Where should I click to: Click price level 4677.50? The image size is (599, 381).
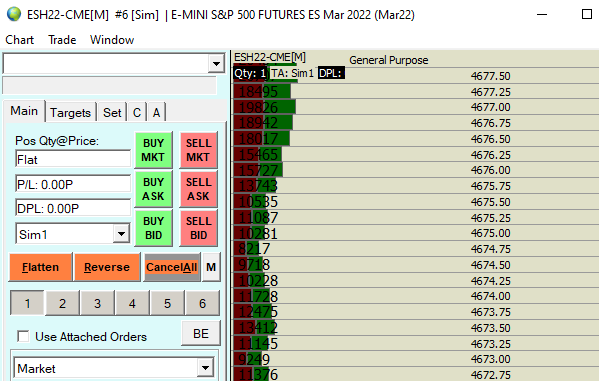pyautogui.click(x=491, y=76)
